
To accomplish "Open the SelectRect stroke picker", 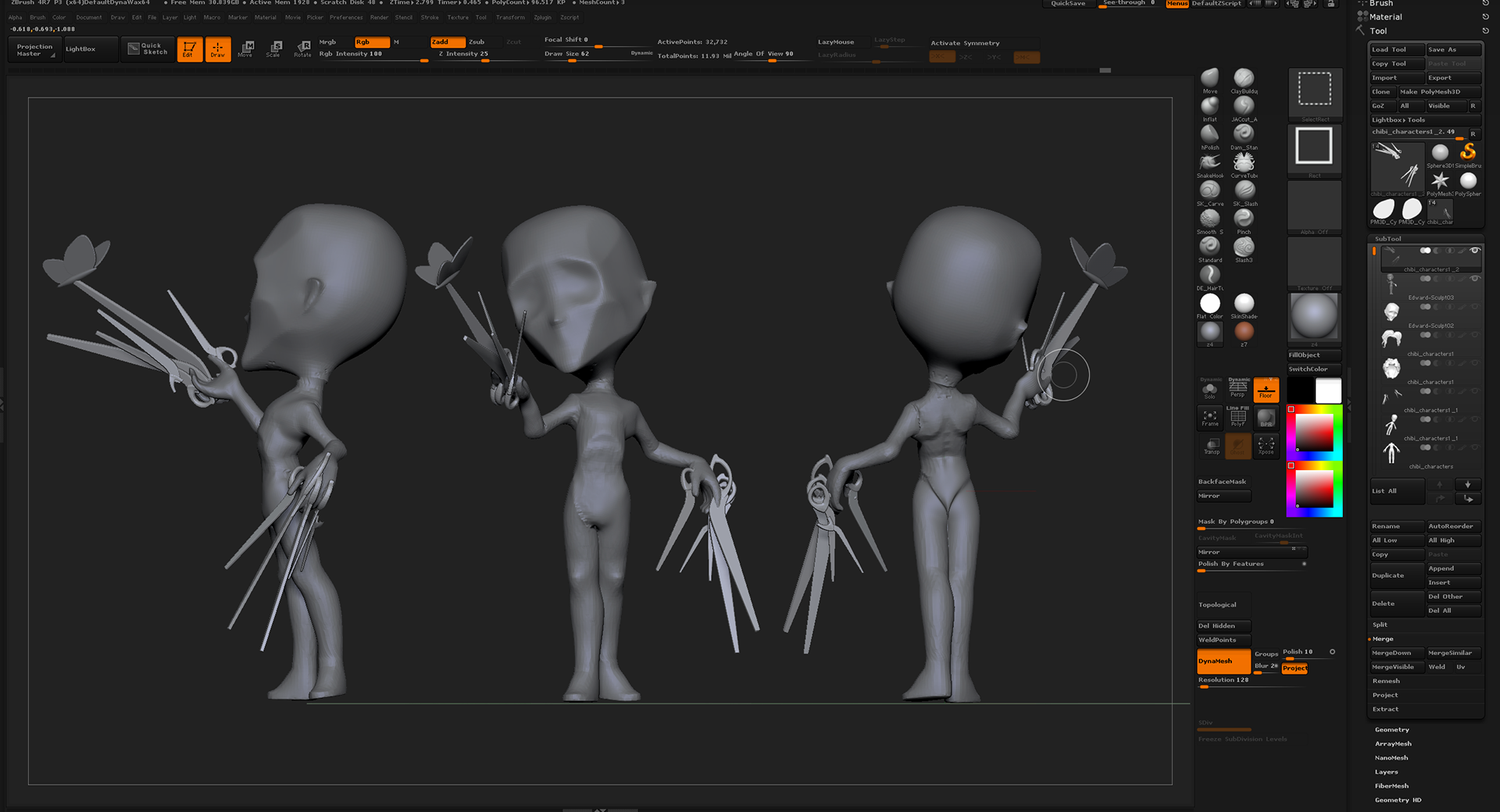I will 1315,94.
